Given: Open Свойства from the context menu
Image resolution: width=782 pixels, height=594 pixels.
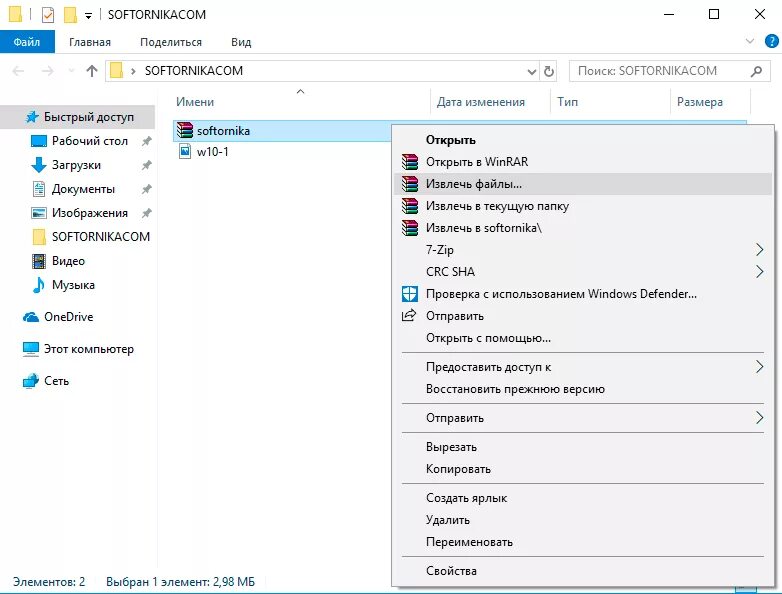Looking at the screenshot, I should 583,571.
